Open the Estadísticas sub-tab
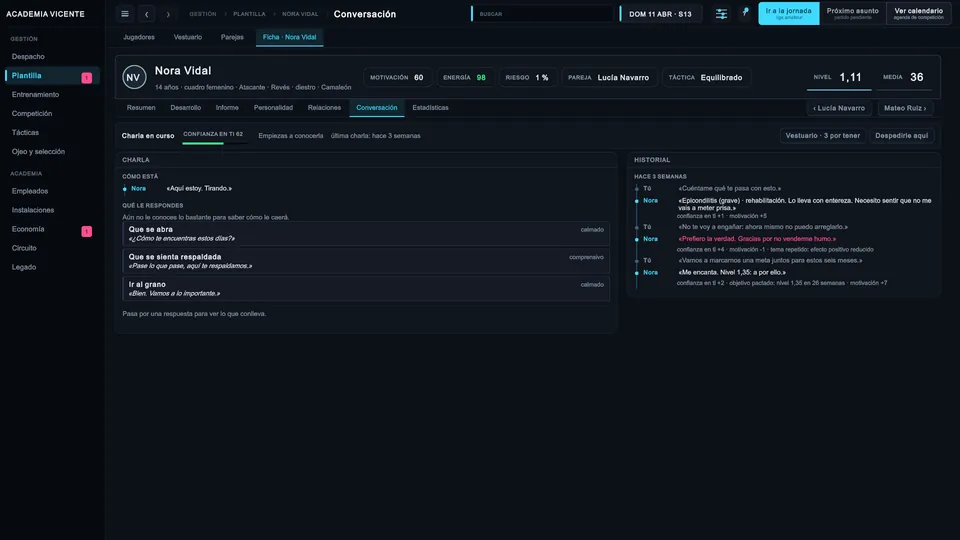960x540 pixels. click(430, 108)
